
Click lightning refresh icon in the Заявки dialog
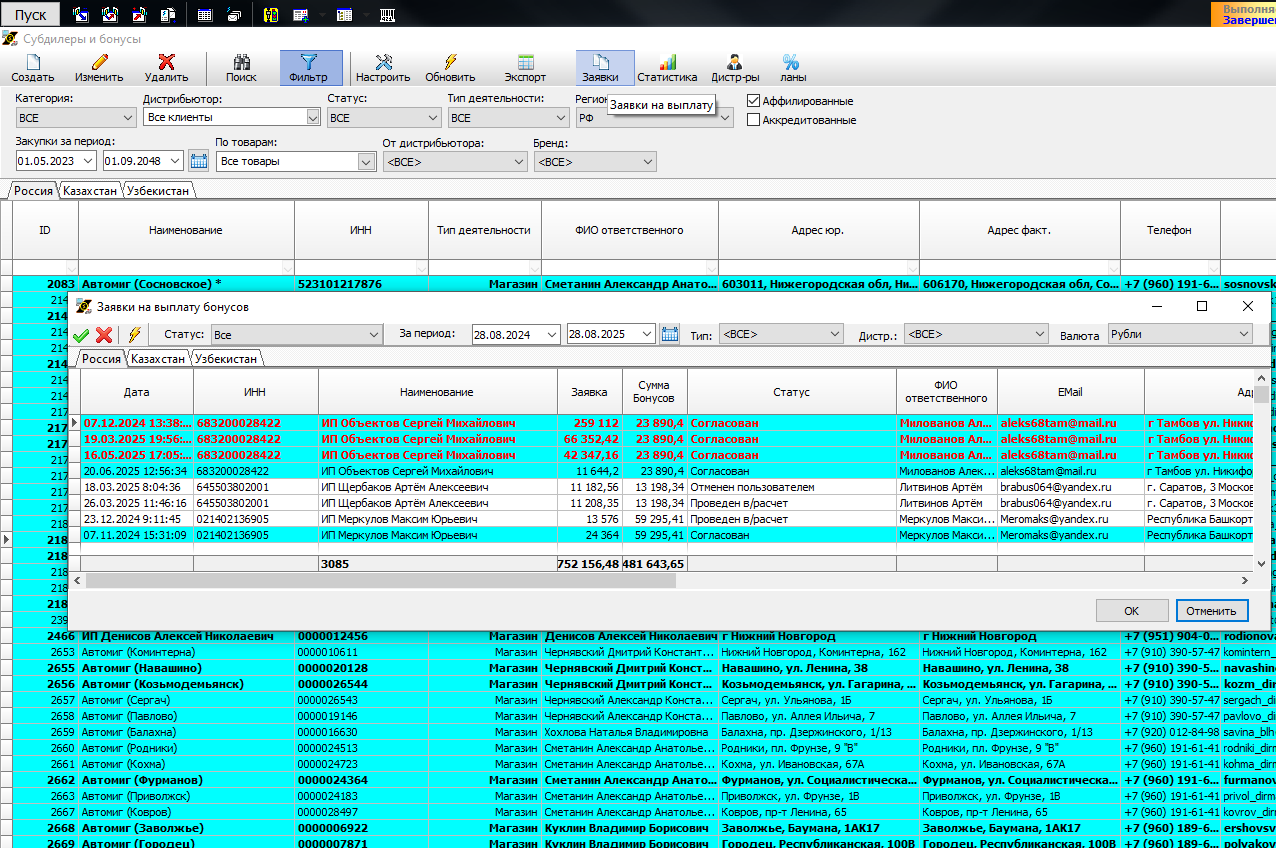coord(134,334)
